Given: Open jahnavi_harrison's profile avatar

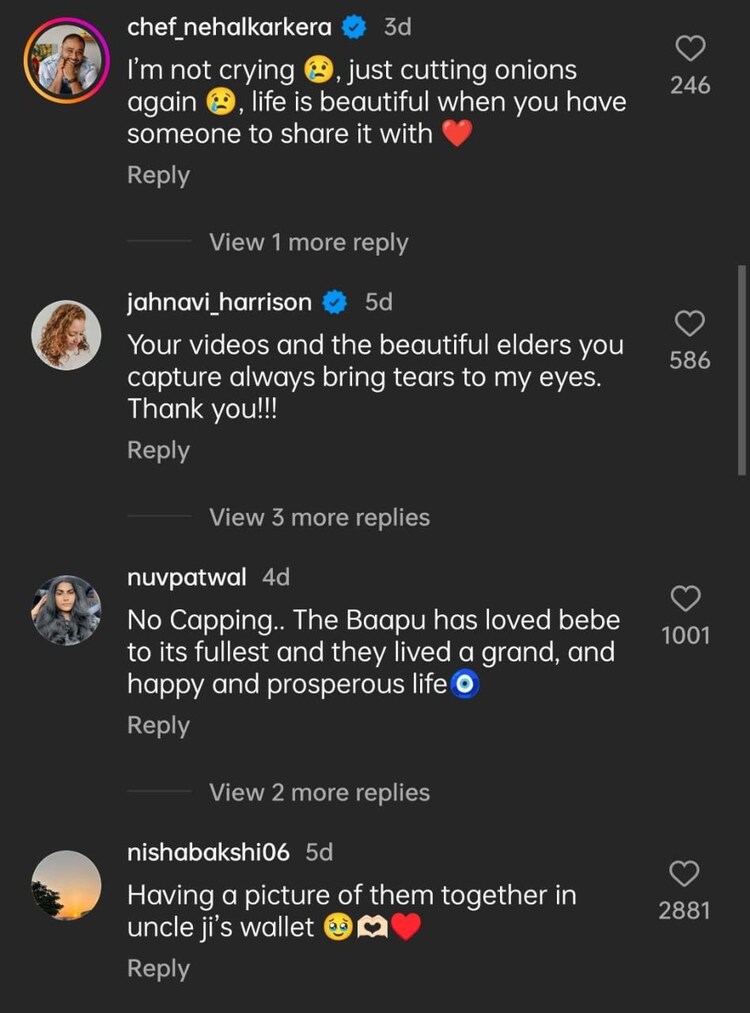Looking at the screenshot, I should (67, 335).
